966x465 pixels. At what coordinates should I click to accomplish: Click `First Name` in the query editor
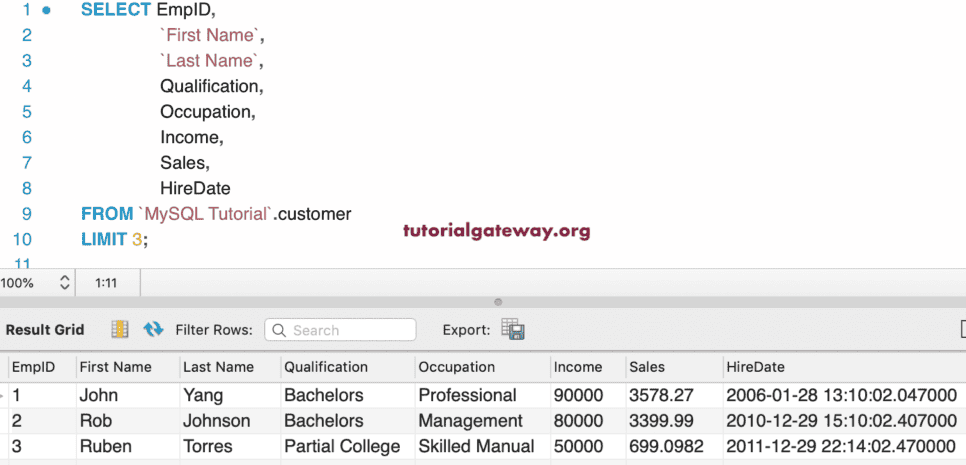click(210, 36)
